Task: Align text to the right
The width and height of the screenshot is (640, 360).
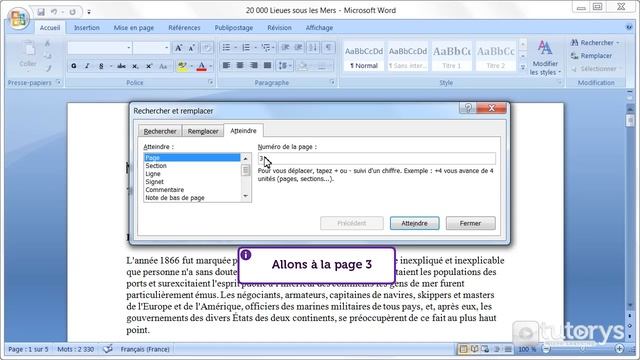Action: 254,66
